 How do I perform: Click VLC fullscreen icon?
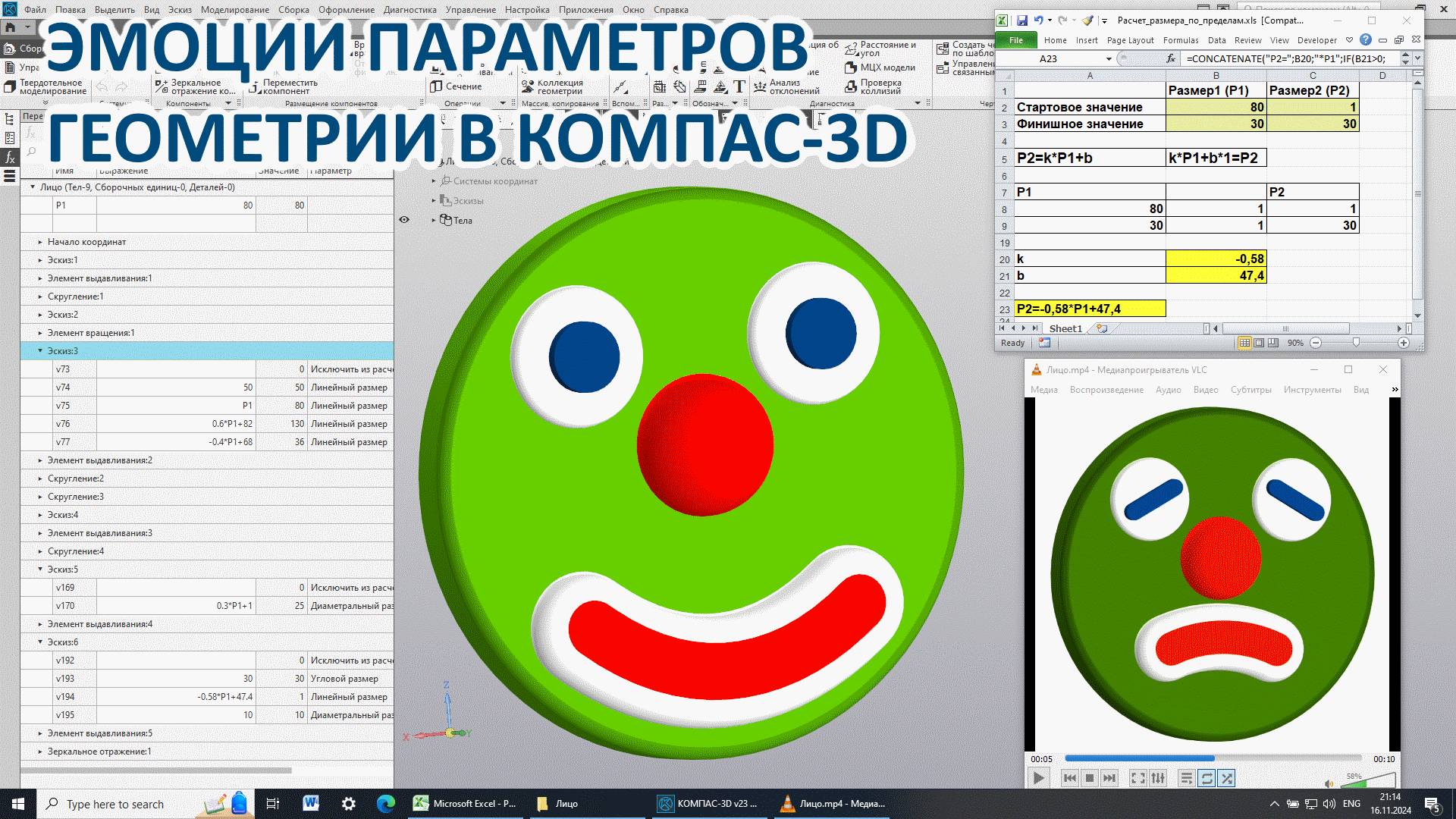point(1138,778)
